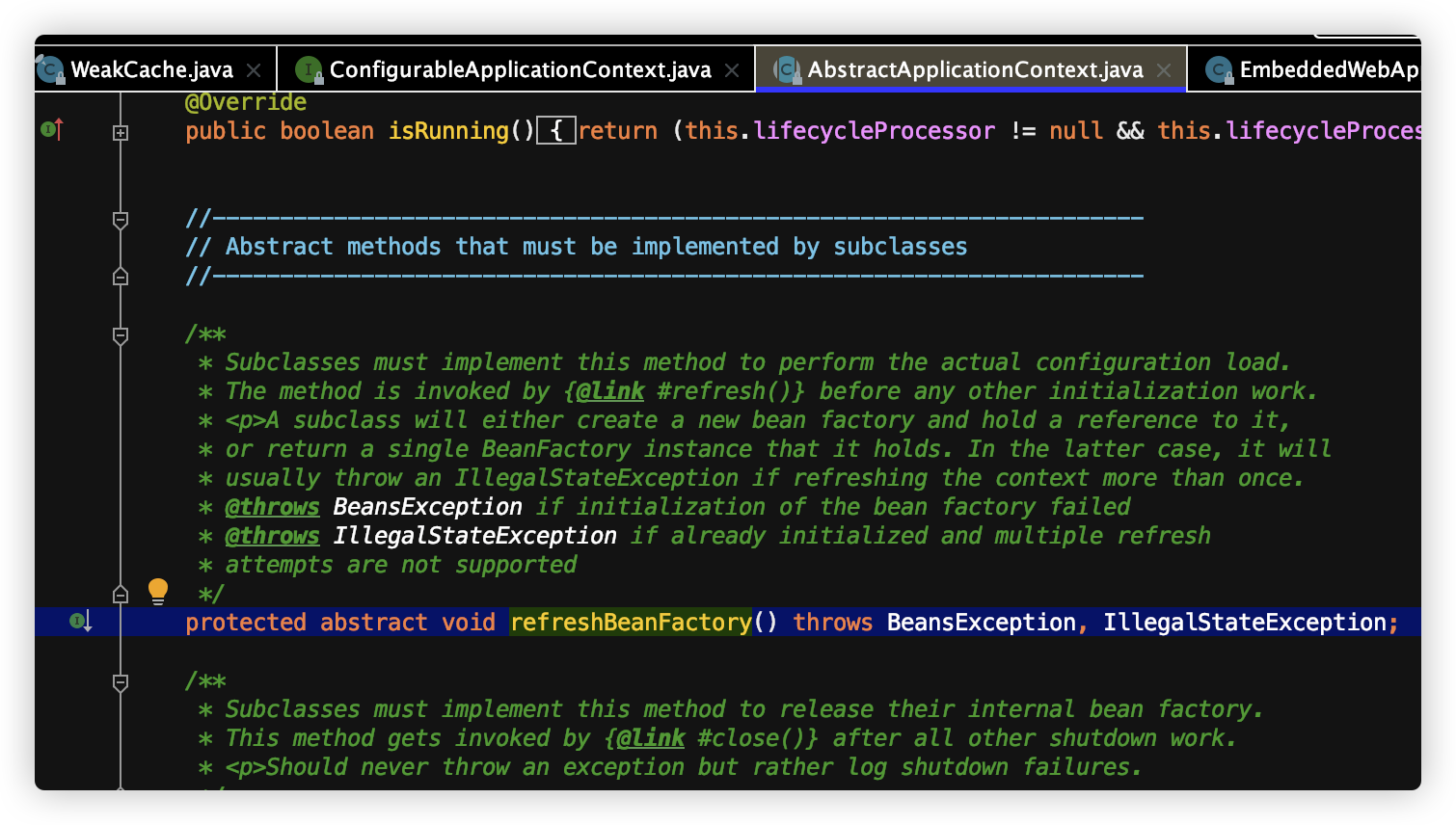The height and width of the screenshot is (825, 1456).
Task: Click the @throws tag before BeansException
Action: [x=272, y=507]
